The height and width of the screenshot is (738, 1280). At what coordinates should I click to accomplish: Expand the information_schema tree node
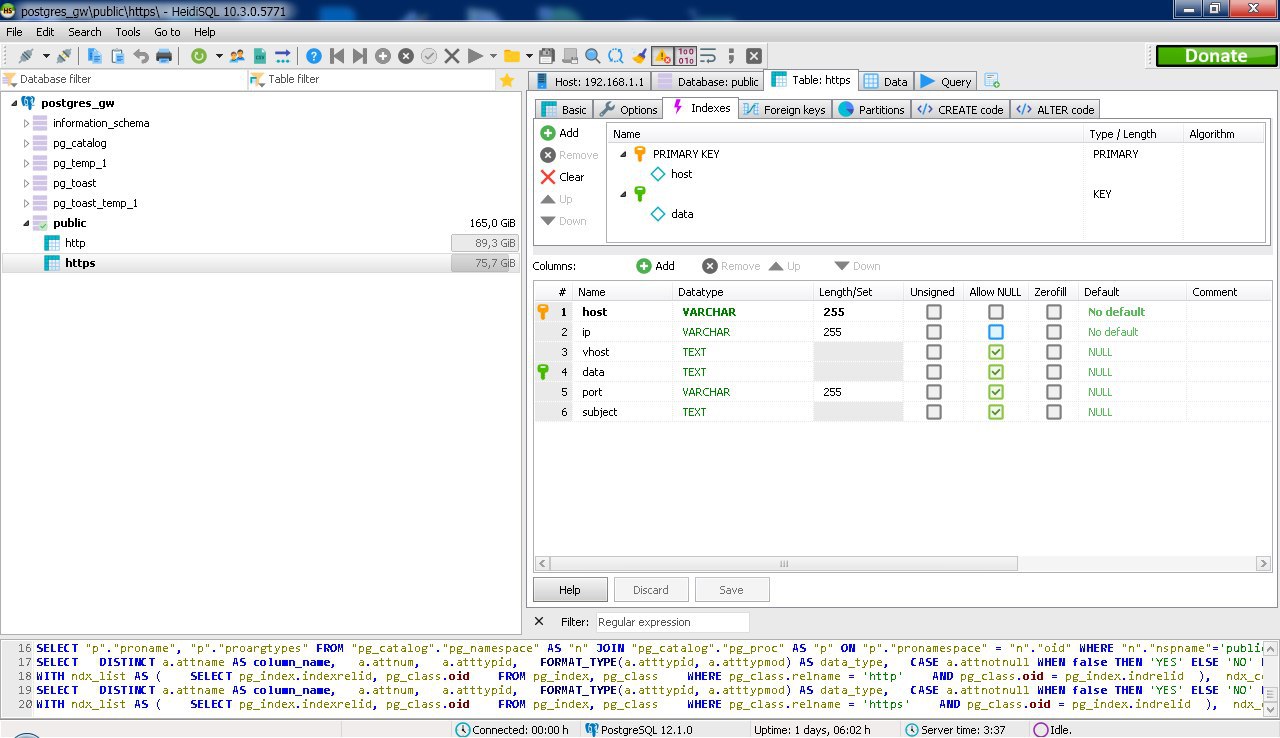click(x=27, y=123)
